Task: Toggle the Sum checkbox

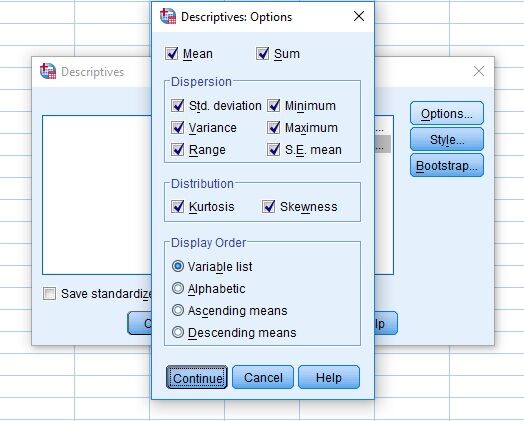Action: 263,53
